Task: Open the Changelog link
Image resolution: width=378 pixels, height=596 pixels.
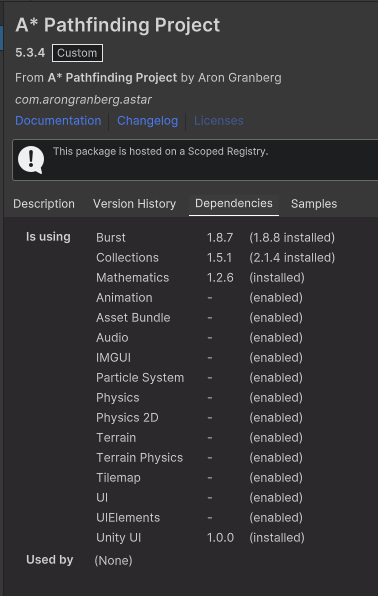Action: pos(148,120)
